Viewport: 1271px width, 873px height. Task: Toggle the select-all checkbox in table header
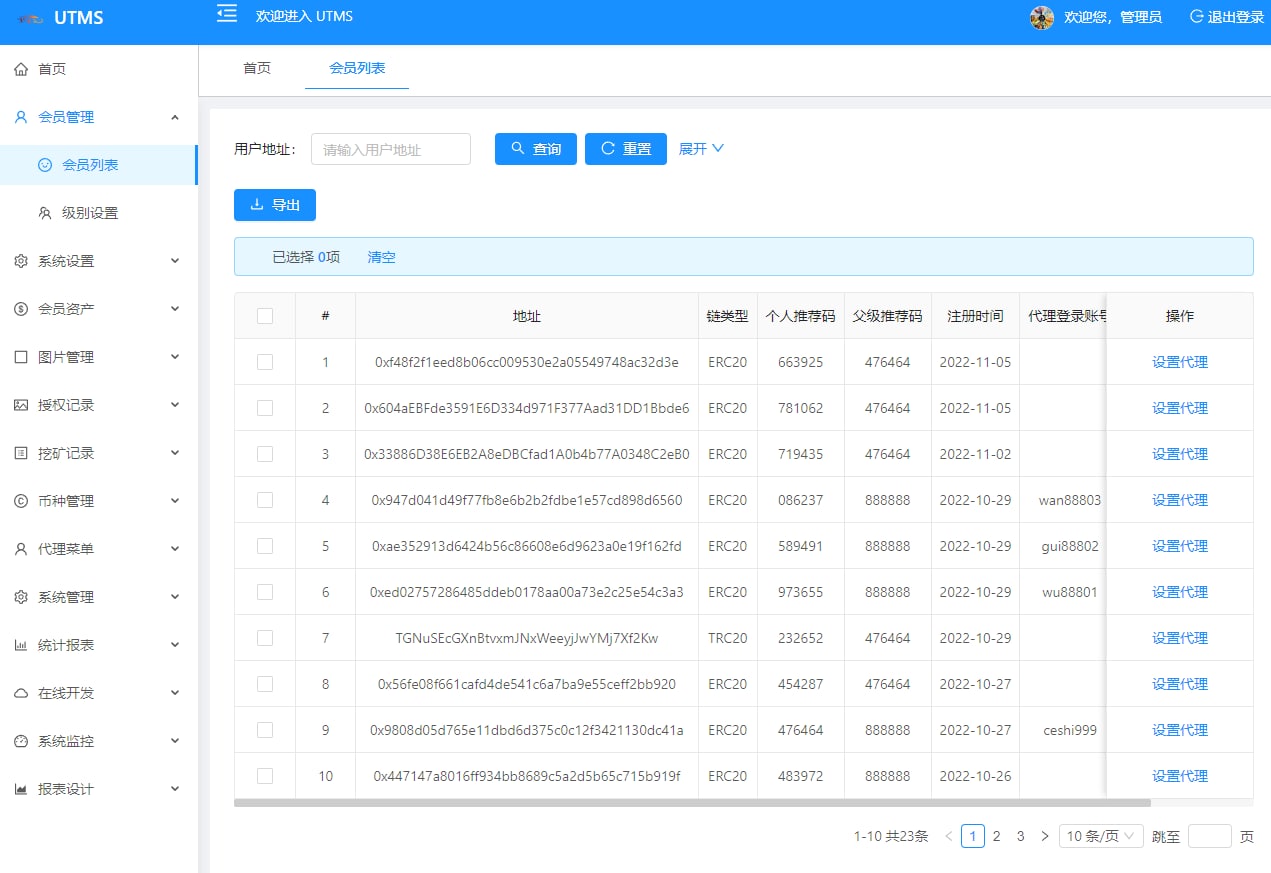tap(265, 316)
